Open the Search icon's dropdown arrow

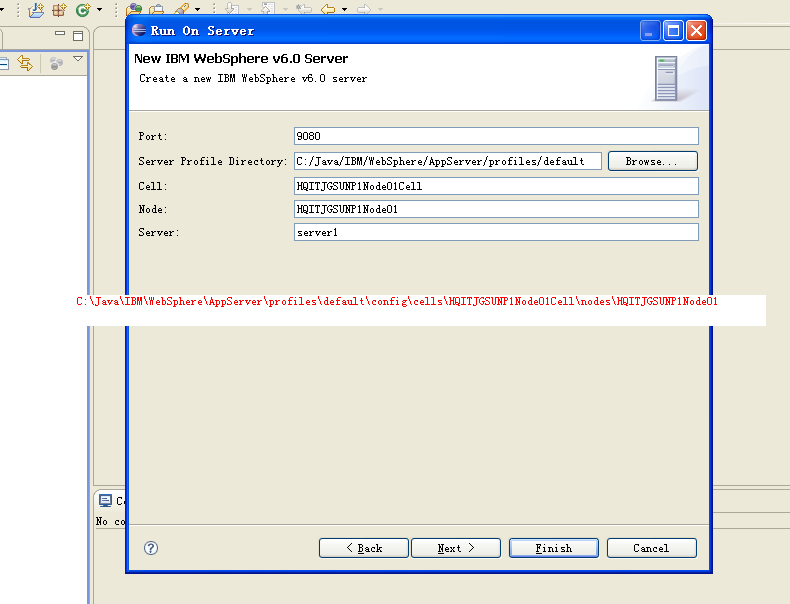click(x=198, y=10)
